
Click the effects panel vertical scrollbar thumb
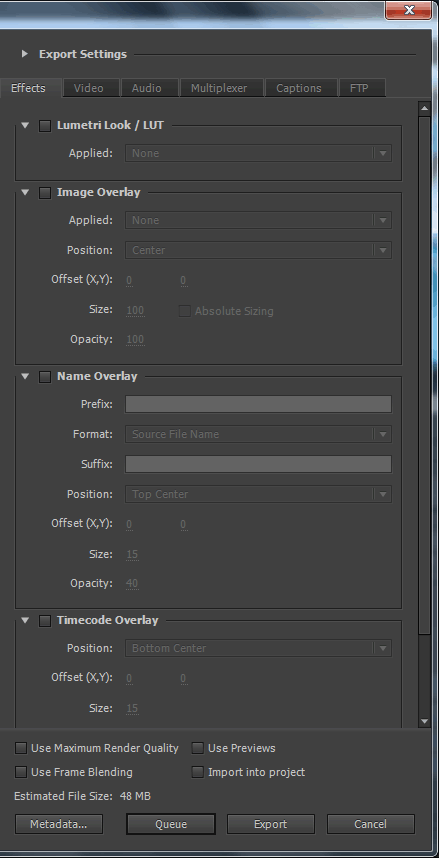click(x=425, y=375)
